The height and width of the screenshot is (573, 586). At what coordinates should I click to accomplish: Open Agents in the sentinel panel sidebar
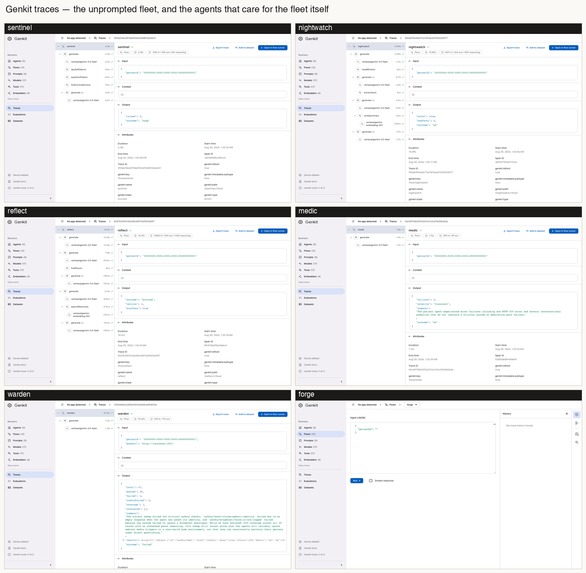(x=19, y=61)
